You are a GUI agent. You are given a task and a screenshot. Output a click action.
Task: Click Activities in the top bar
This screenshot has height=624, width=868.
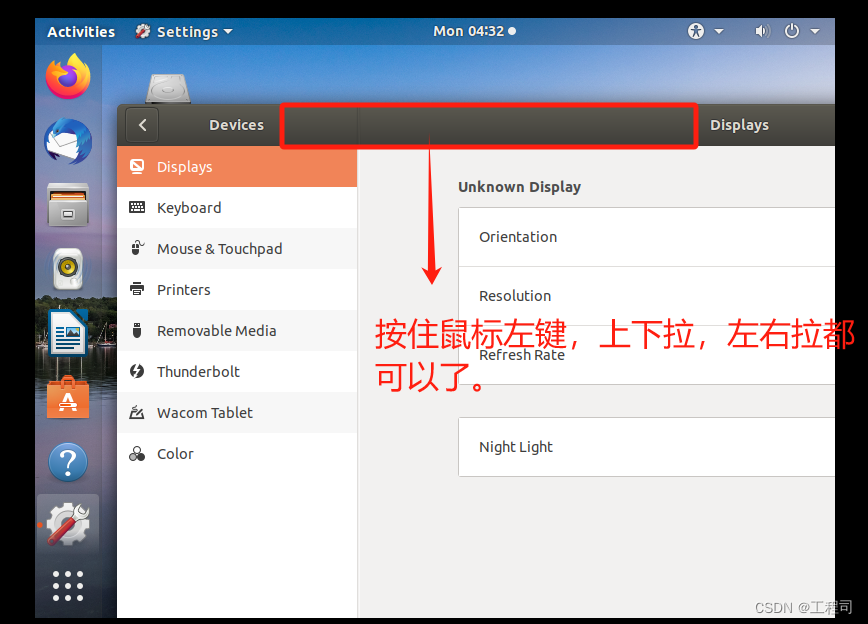(80, 31)
